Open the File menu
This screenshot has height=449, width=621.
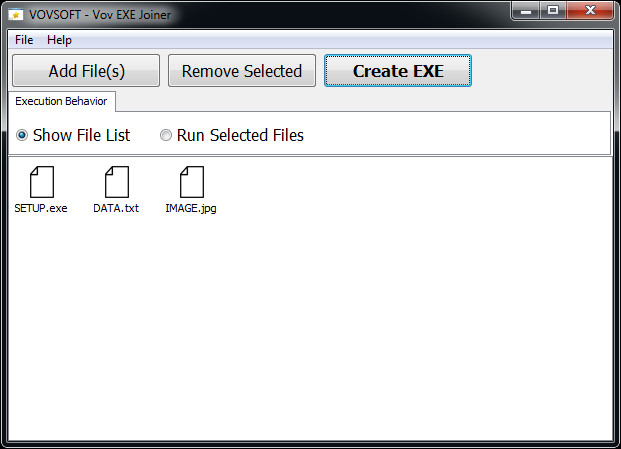click(x=24, y=40)
